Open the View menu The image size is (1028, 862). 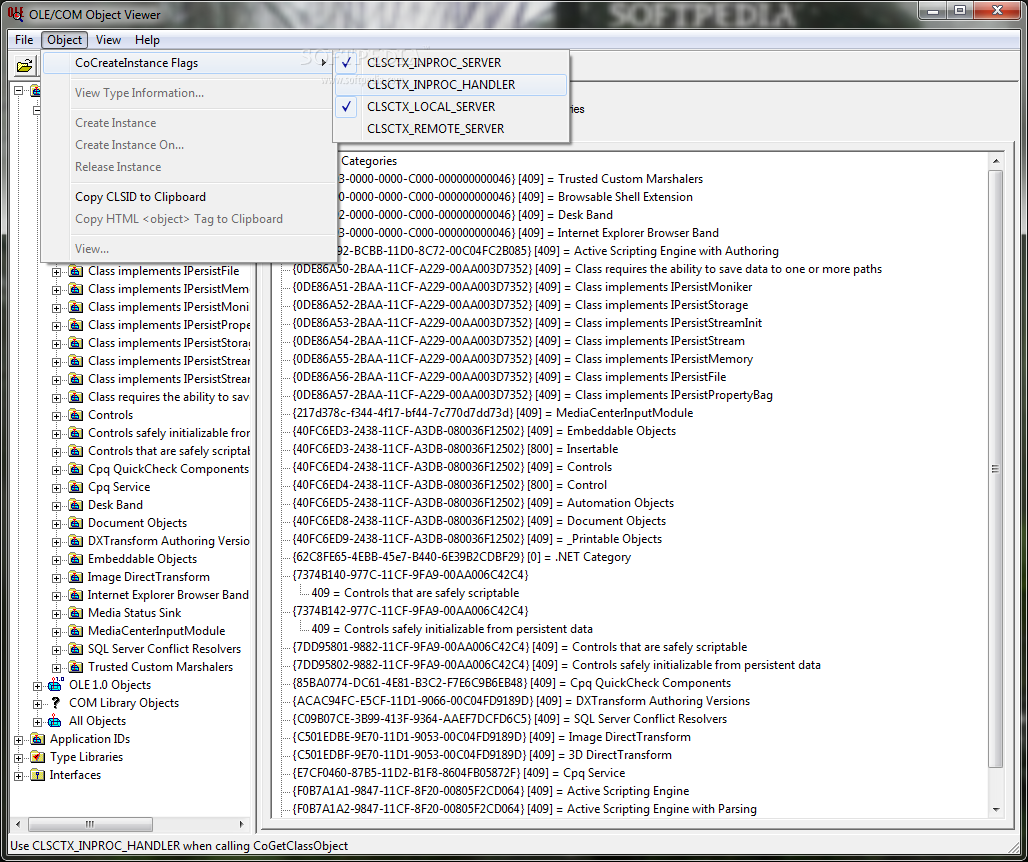click(x=108, y=40)
